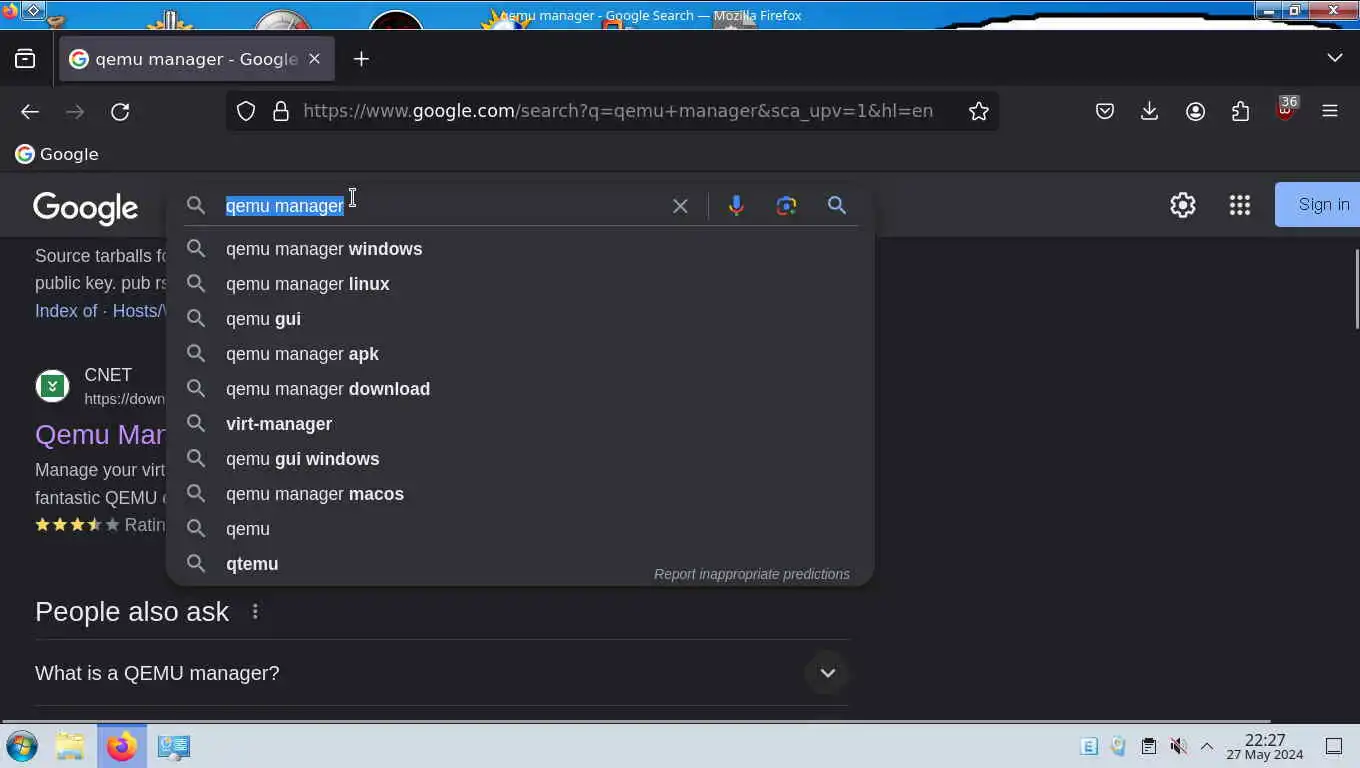Reload the current page

coord(120,112)
